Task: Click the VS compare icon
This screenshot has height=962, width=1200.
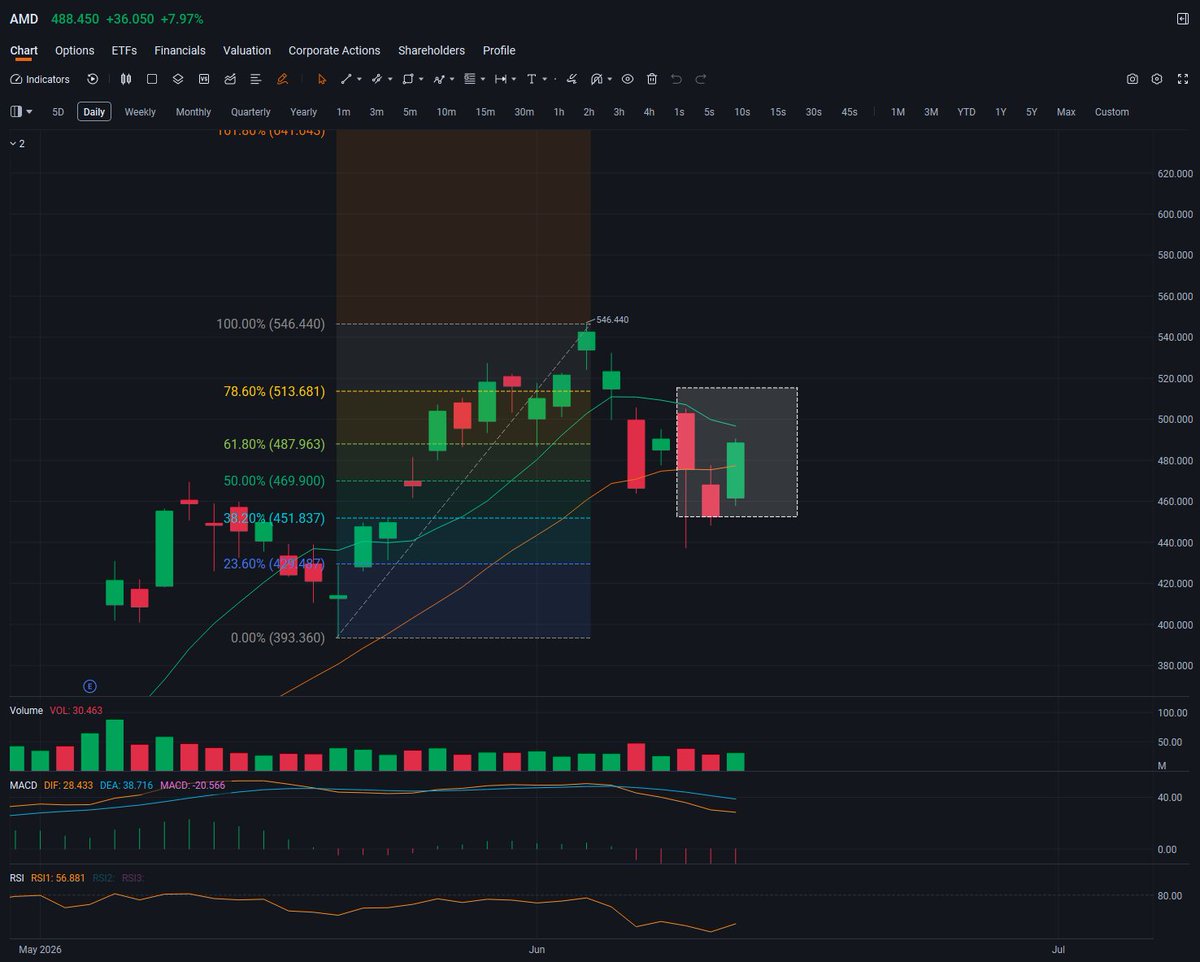Action: pos(204,79)
